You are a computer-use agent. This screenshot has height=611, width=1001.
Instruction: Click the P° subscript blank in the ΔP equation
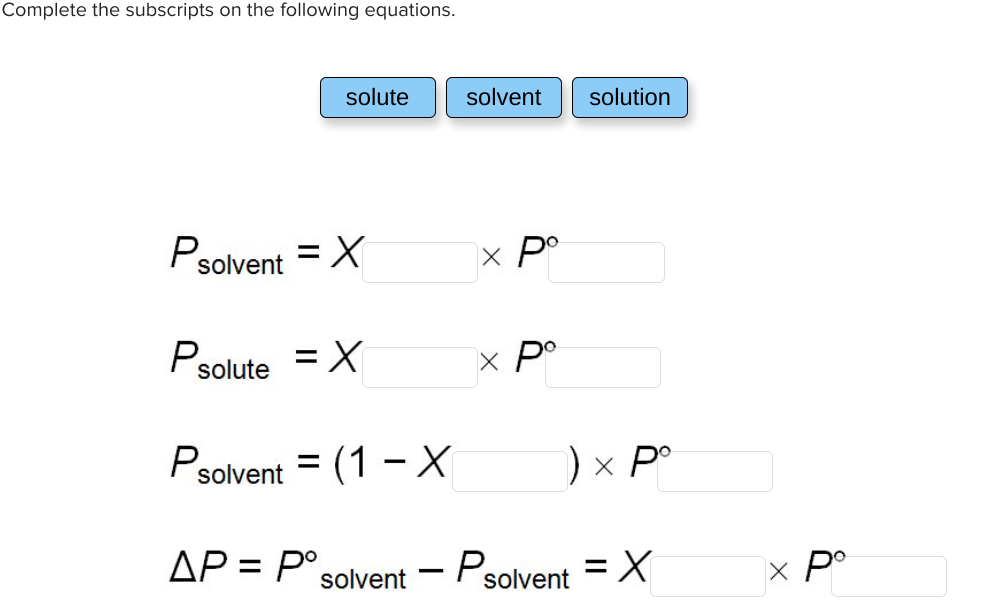(x=888, y=574)
